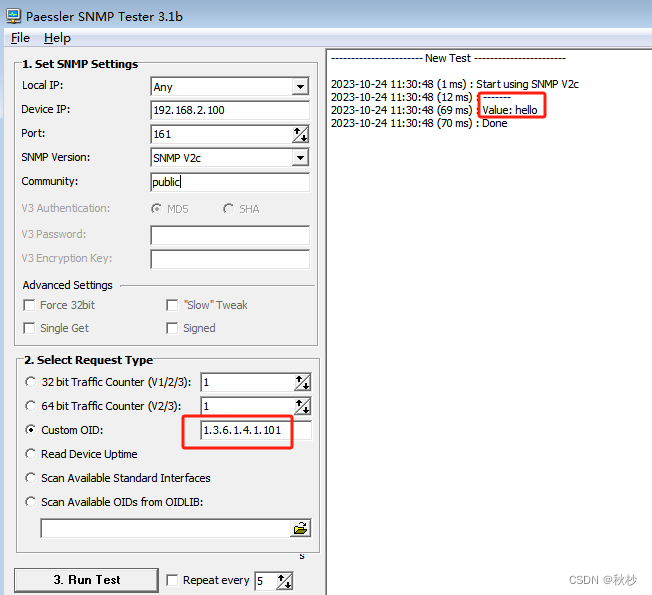652x595 pixels.
Task: Select Read Device Uptime radio button
Action: pyautogui.click(x=30, y=454)
